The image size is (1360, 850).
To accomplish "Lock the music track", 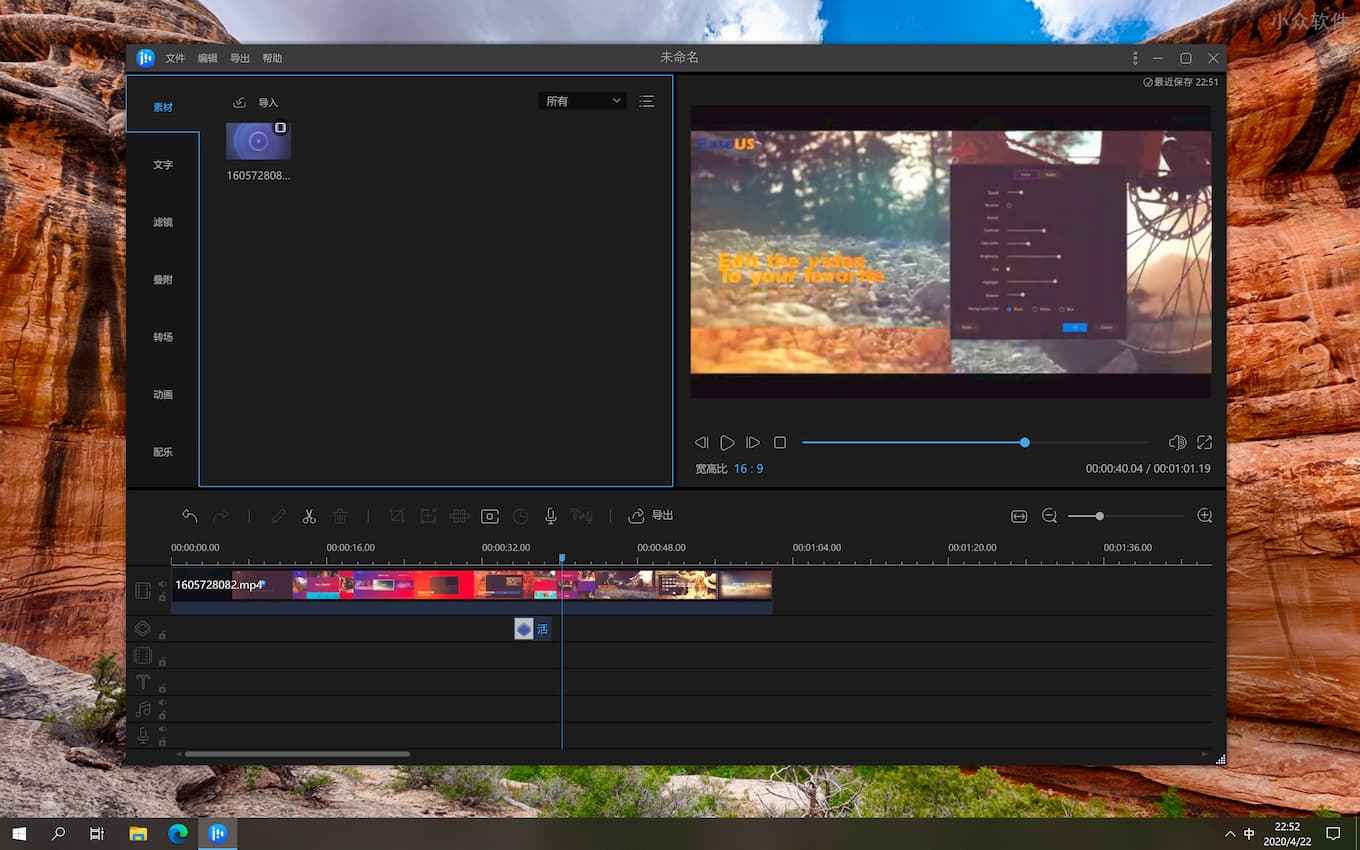I will (162, 716).
